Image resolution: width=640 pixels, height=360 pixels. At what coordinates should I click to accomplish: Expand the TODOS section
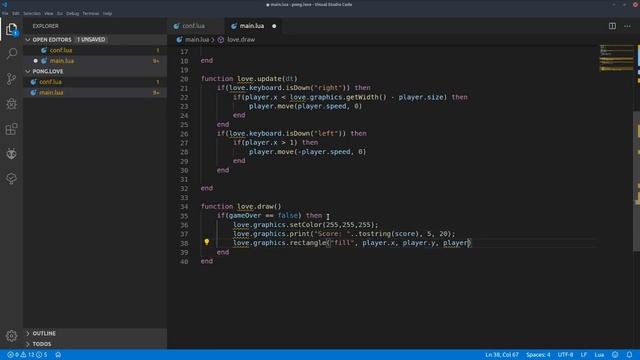pyautogui.click(x=95, y=344)
